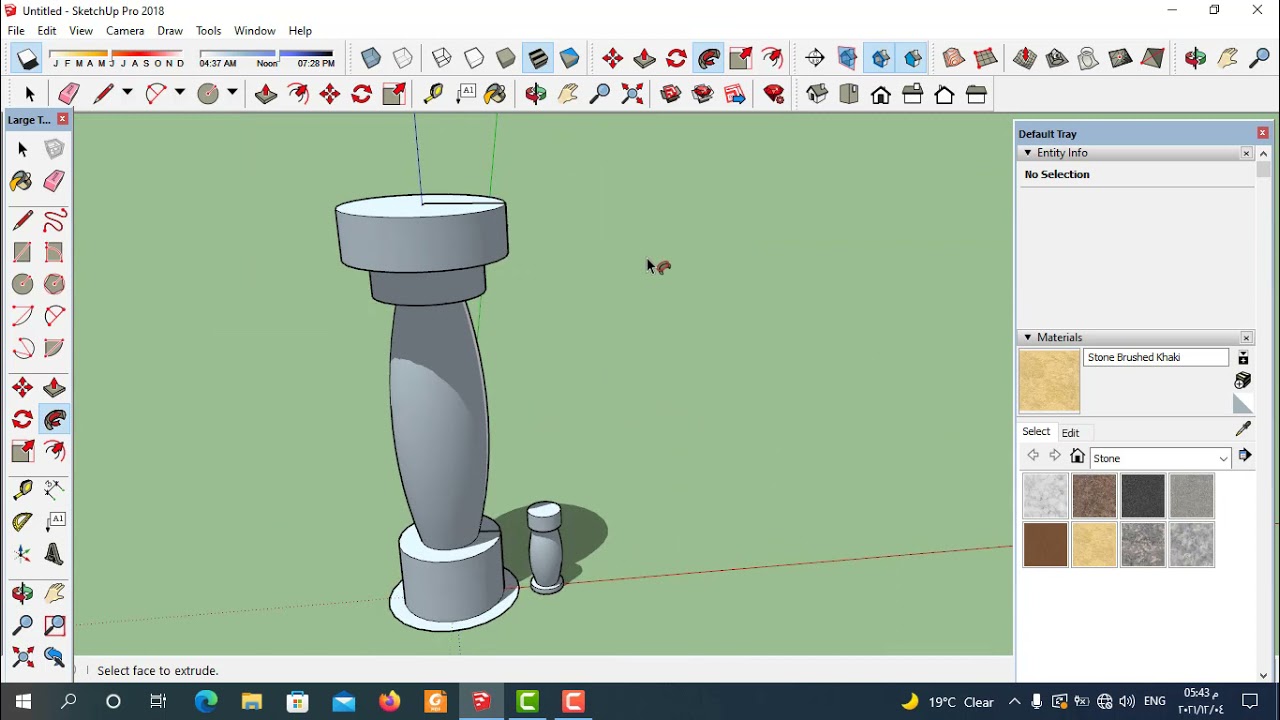Collapse the Entity Info panel
The image size is (1280, 720).
[x=1027, y=153]
